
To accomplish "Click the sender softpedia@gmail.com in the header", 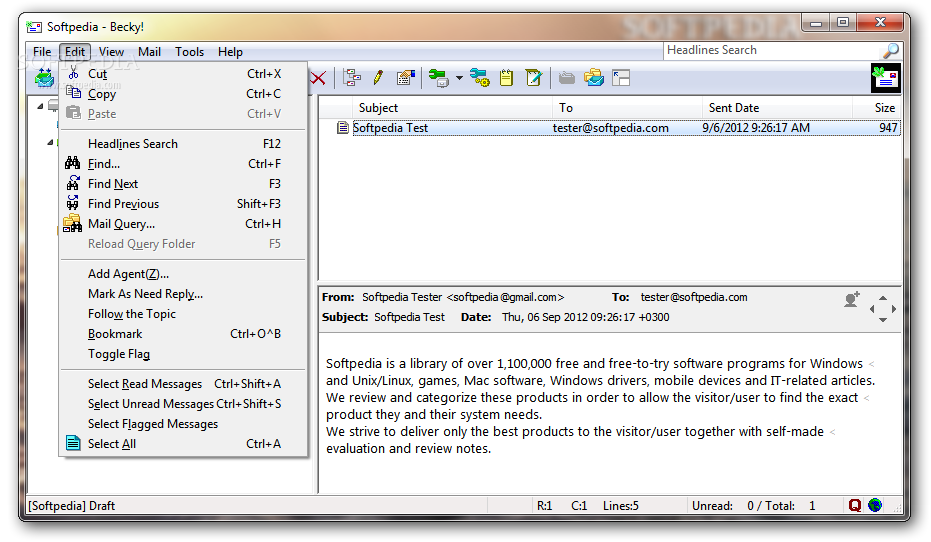I will point(505,297).
